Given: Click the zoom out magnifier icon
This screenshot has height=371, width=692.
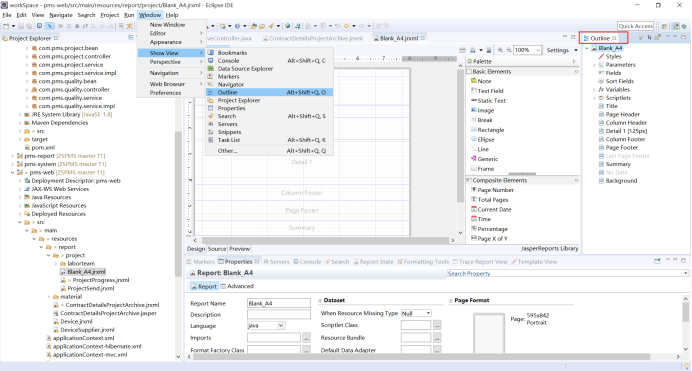Looking at the screenshot, I should (508, 50).
